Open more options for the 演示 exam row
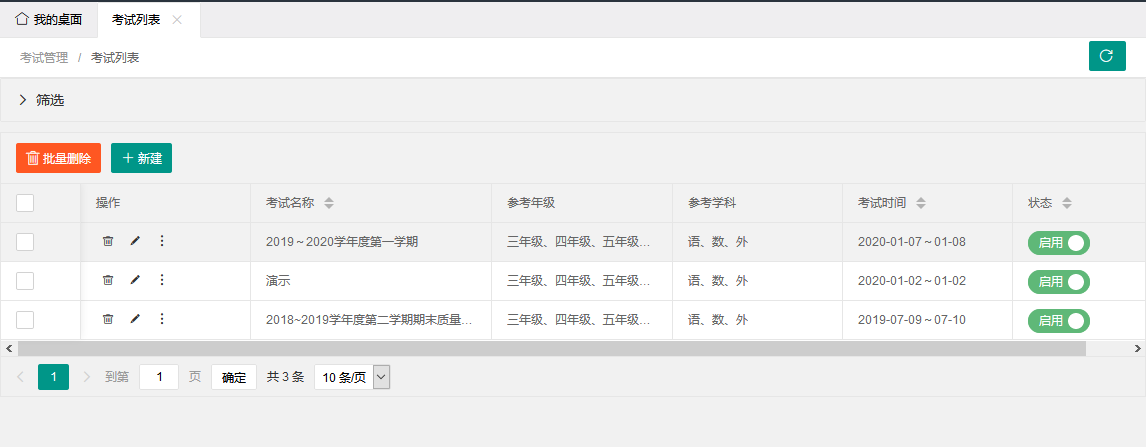 162,280
